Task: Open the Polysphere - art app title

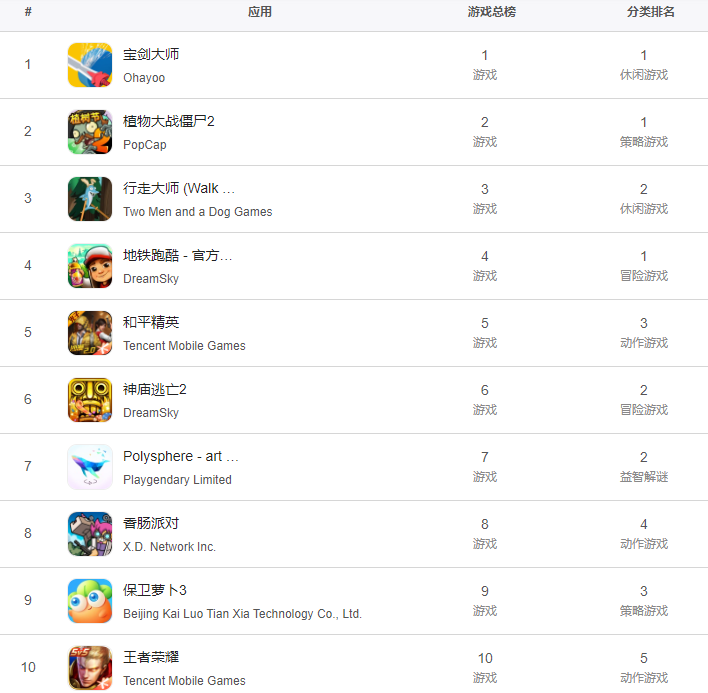Action: (181, 456)
